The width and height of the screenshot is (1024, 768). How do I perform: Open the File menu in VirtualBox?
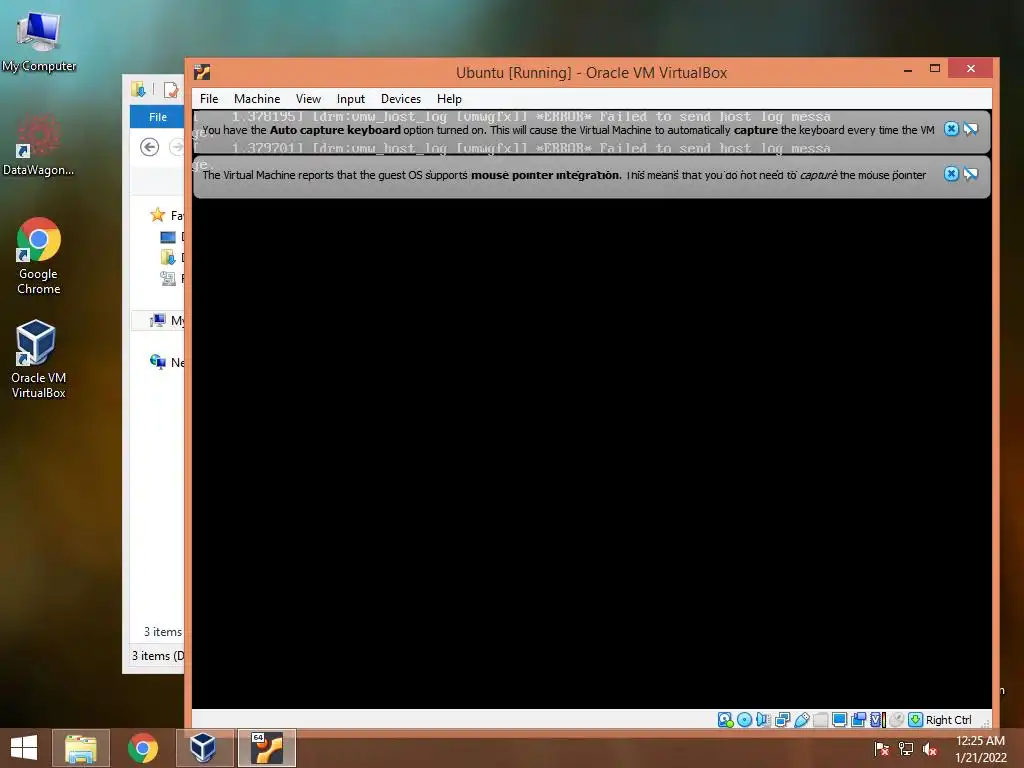coord(209,99)
